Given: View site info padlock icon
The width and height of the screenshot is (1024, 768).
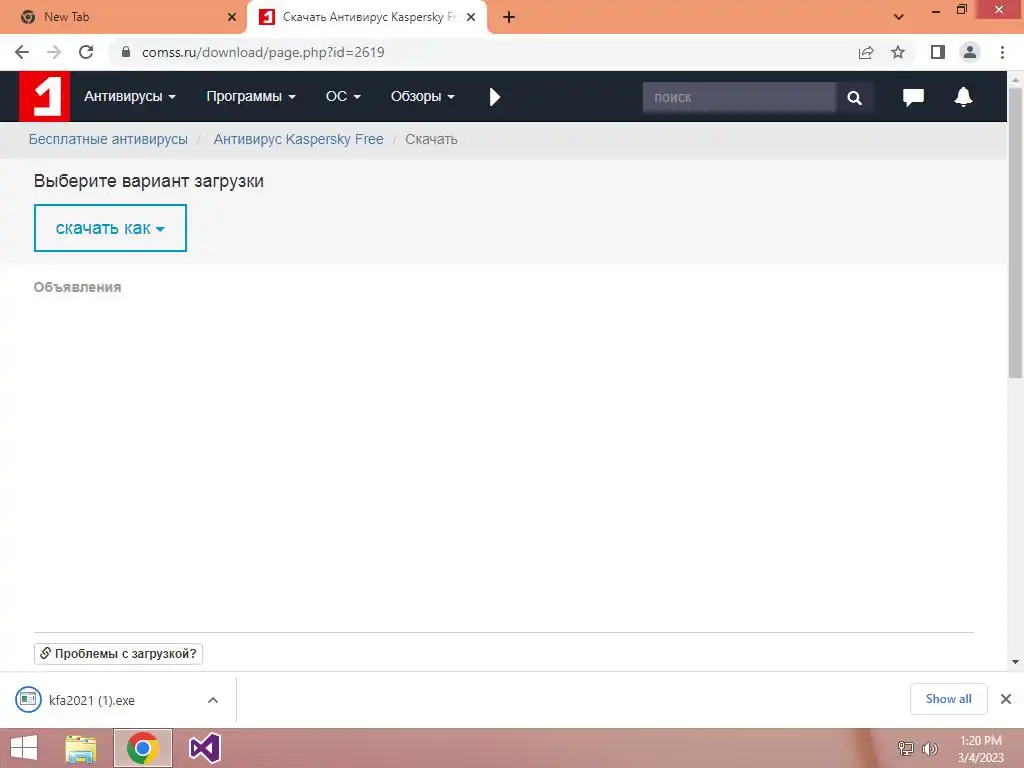Looking at the screenshot, I should [x=126, y=52].
